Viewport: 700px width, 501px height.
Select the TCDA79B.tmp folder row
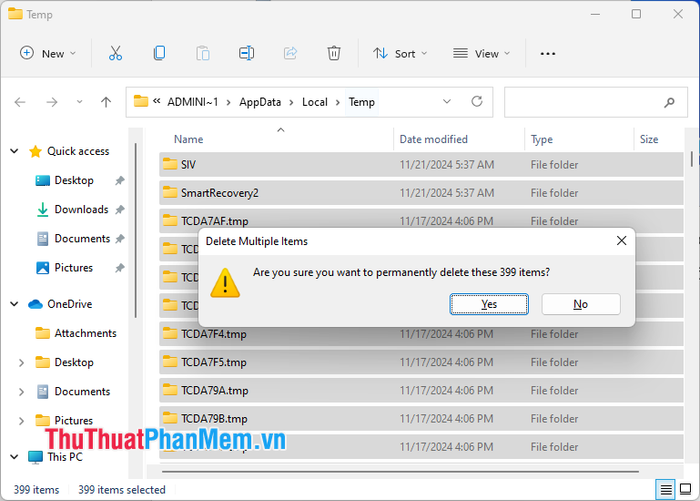point(421,418)
